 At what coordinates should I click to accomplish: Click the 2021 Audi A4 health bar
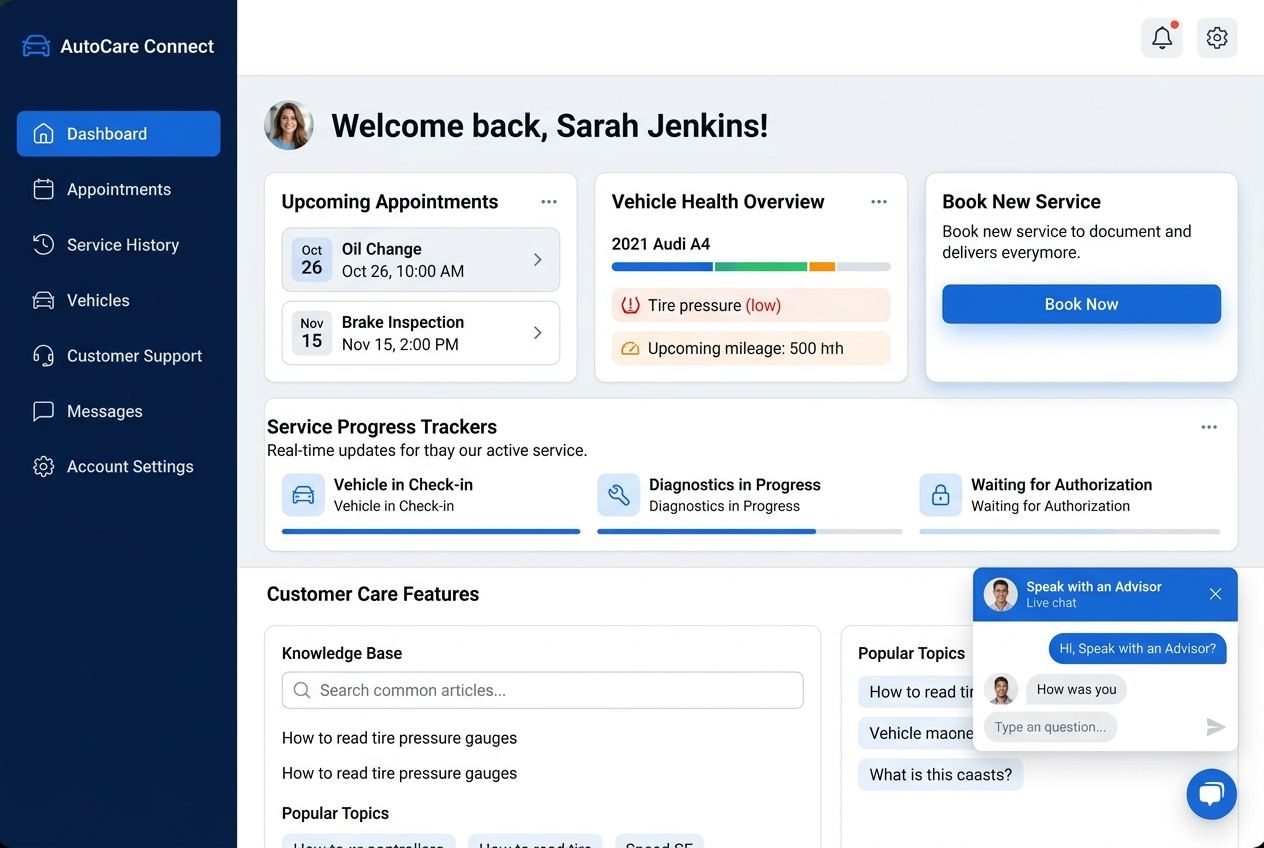(750, 267)
